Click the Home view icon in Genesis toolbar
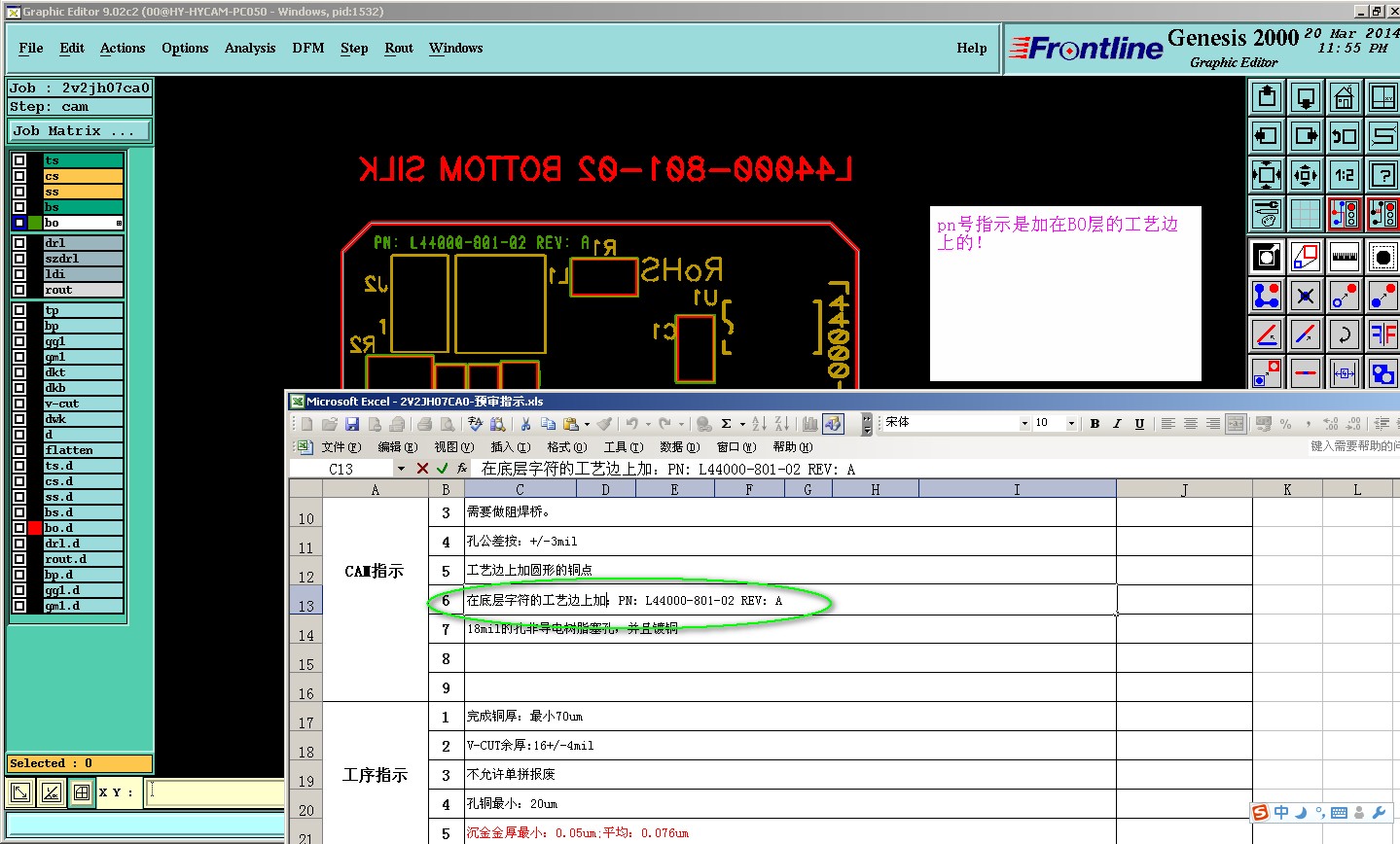This screenshot has width=1400, height=844. [1345, 97]
